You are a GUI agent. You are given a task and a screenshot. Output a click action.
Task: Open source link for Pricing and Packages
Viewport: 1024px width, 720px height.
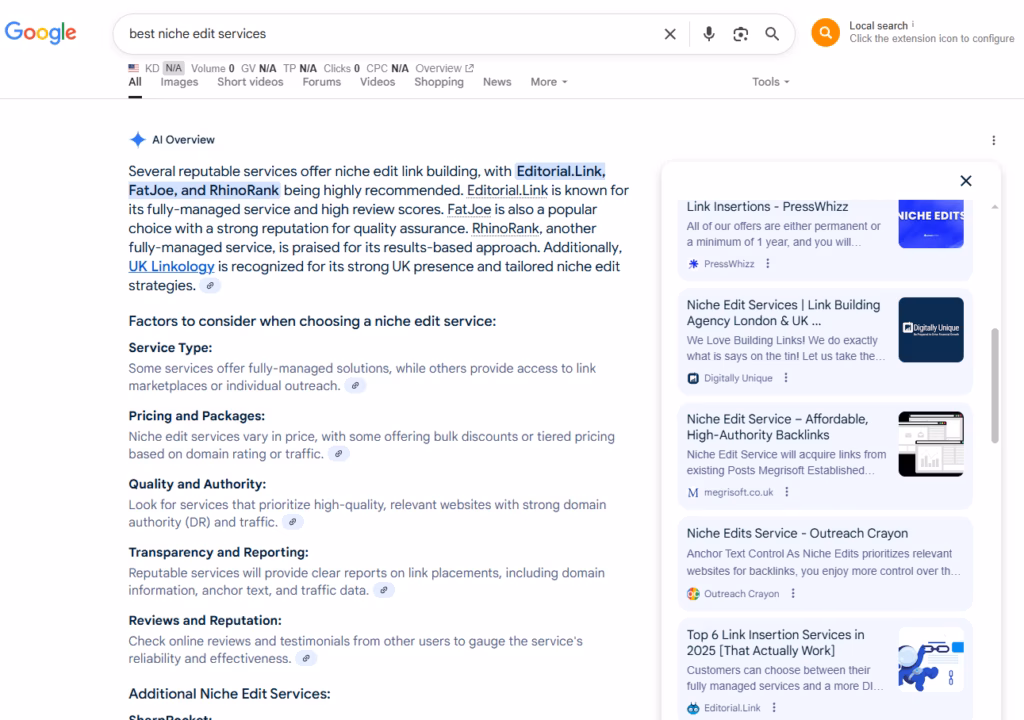coord(338,454)
